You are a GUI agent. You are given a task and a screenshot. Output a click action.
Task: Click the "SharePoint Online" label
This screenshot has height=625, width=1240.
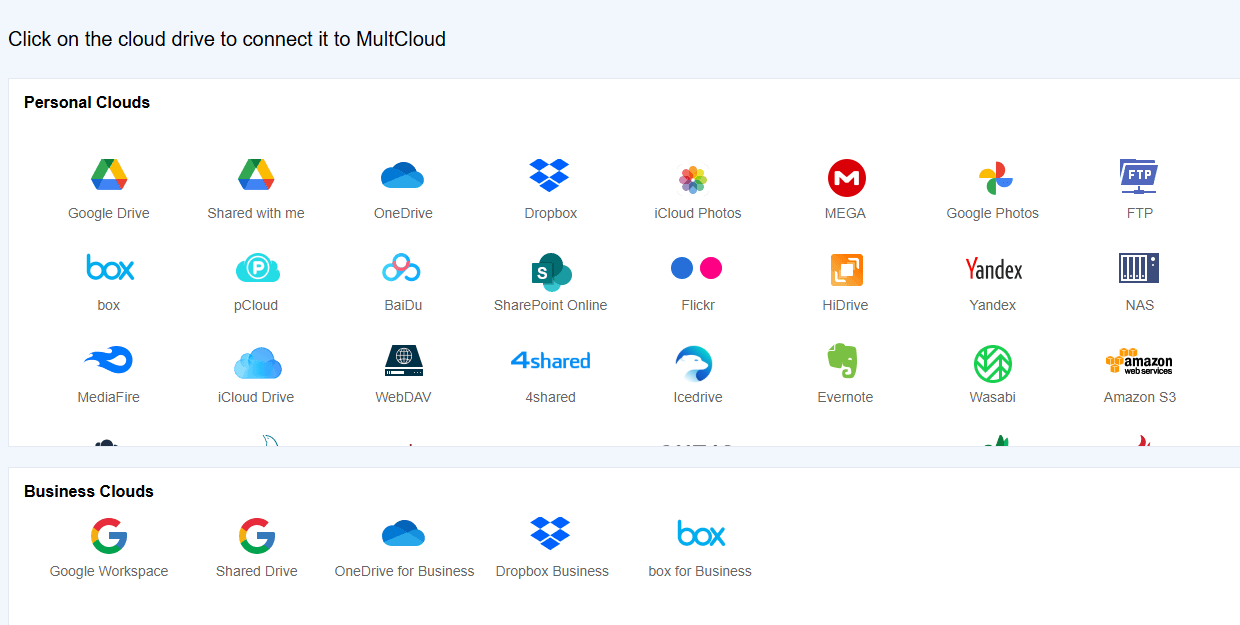coord(551,305)
